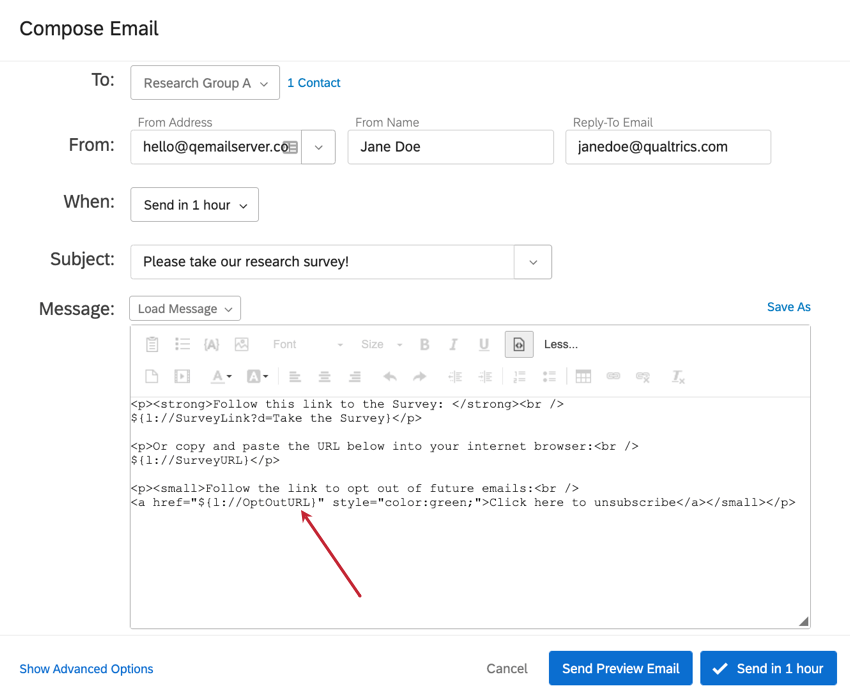Expand the From Address dropdown
Image resolution: width=850 pixels, height=697 pixels.
(x=318, y=147)
